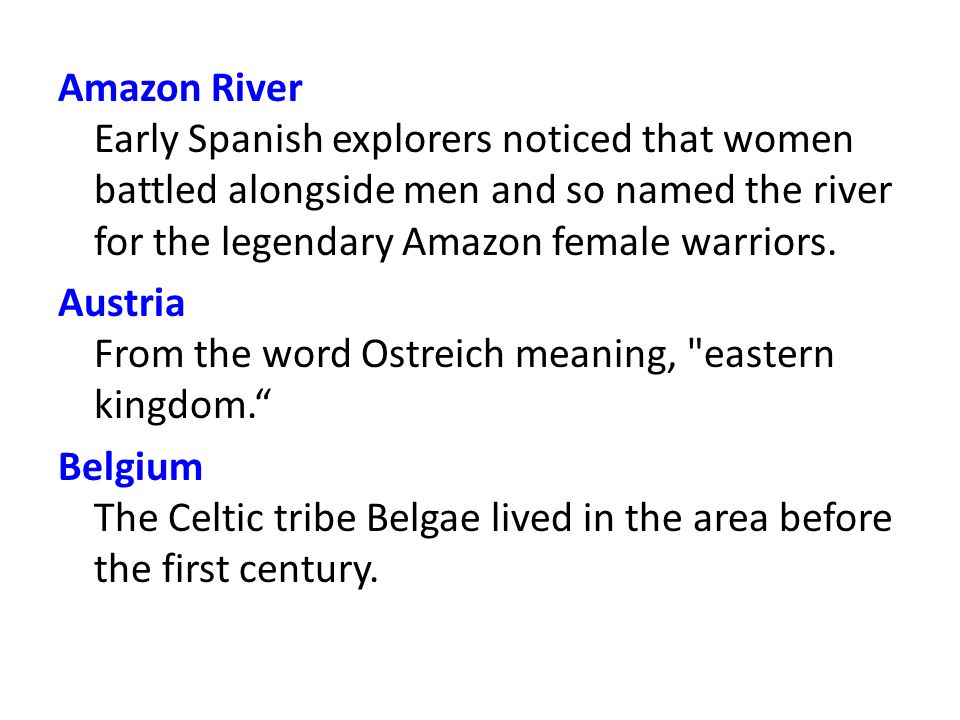Select the blue Austria heading
Screen dimensions: 960x720
point(121,303)
